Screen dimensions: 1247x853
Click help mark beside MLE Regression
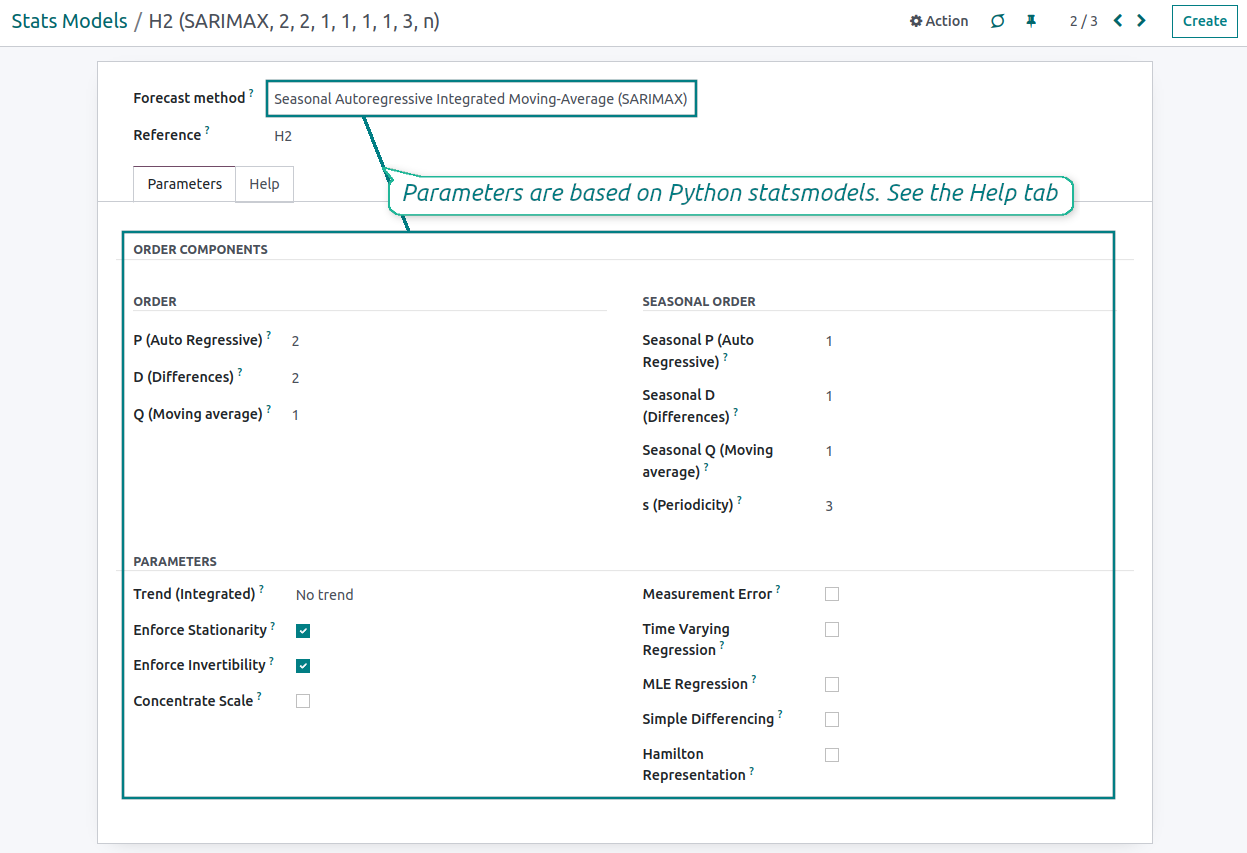point(754,679)
